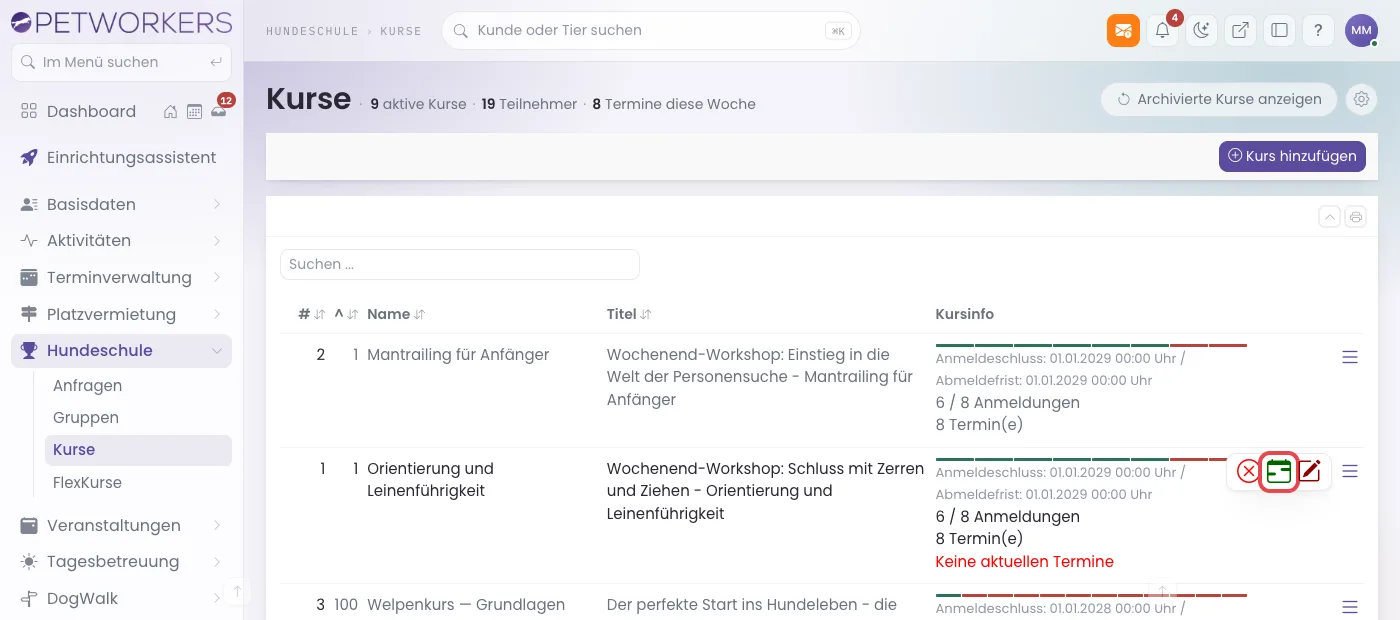Expand the Tagesbetreuung menu
The width and height of the screenshot is (1400, 620).
(x=121, y=561)
